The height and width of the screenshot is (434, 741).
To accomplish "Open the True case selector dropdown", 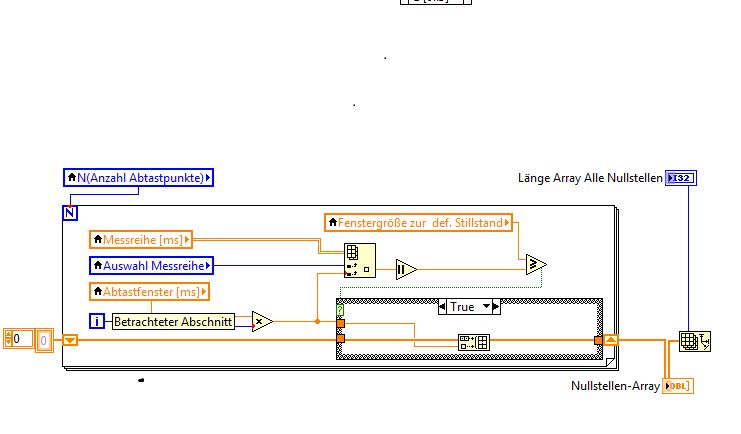I will [x=486, y=306].
